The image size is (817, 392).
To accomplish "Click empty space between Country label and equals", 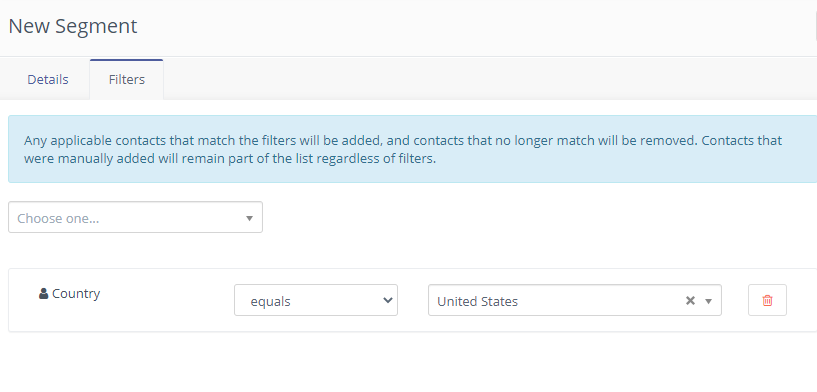I will [167, 300].
